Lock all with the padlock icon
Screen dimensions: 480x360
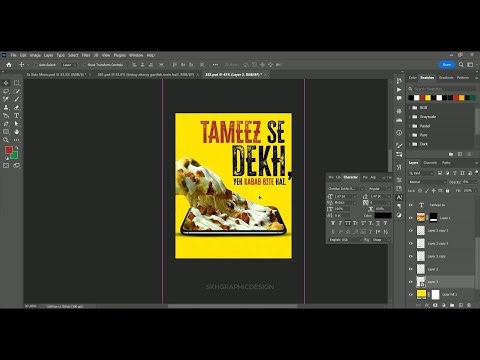tap(447, 191)
